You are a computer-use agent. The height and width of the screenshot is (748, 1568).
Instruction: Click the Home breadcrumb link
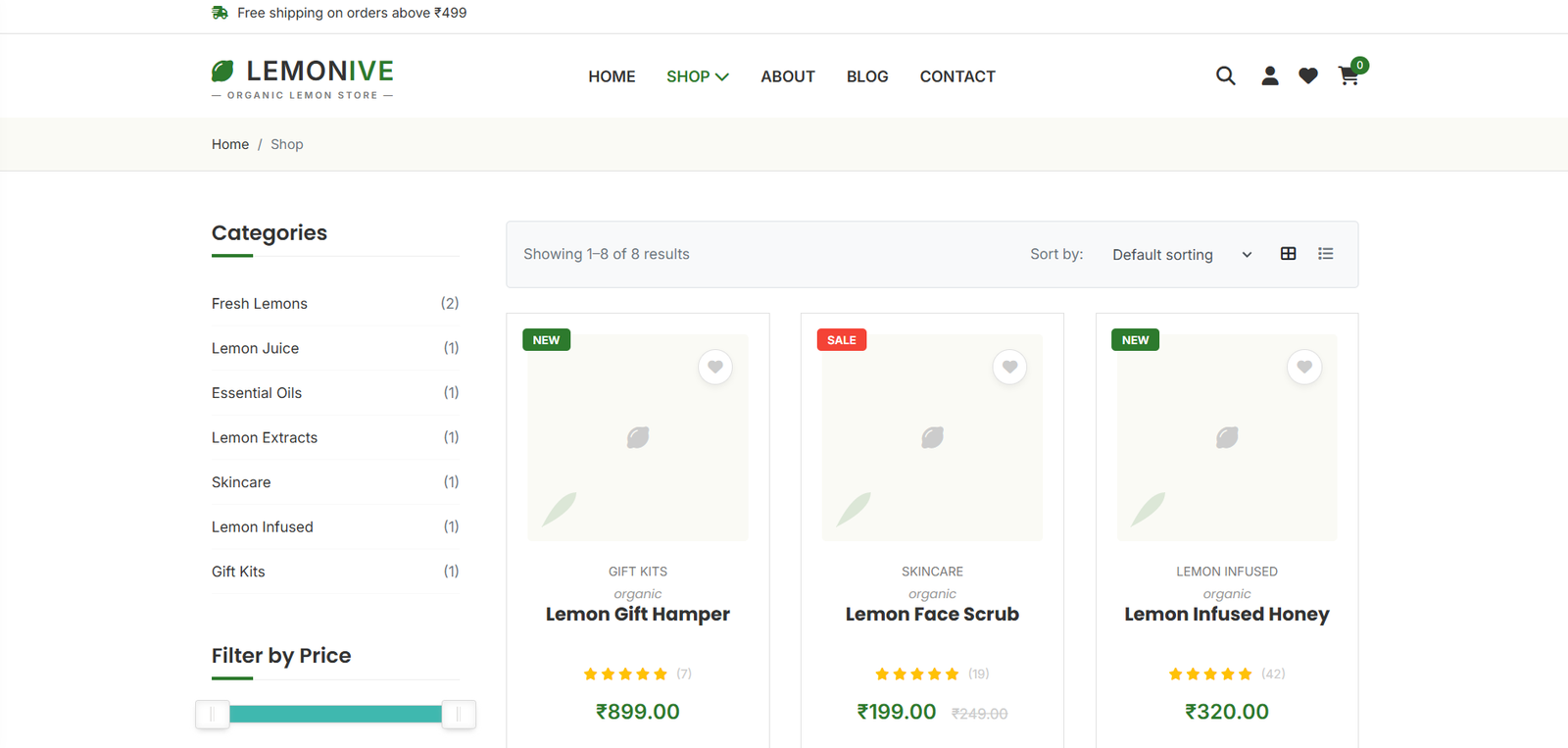coord(230,144)
